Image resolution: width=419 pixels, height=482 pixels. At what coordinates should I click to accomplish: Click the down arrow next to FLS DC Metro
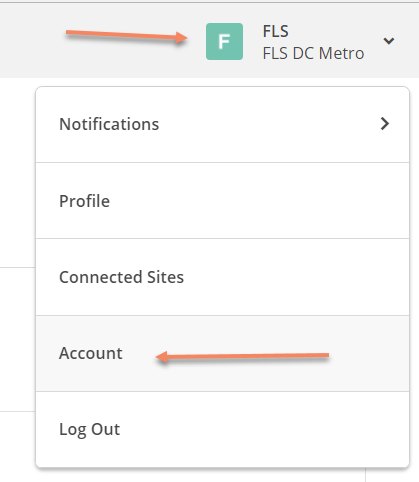389,41
